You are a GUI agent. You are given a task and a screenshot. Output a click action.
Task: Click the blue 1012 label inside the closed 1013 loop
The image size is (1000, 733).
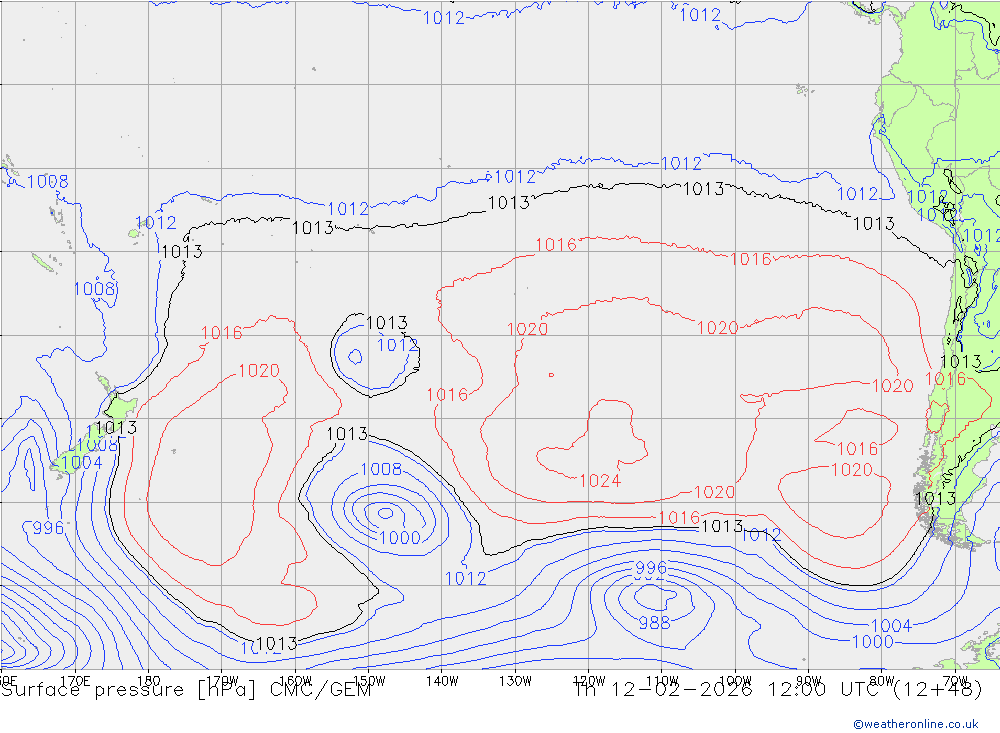click(x=397, y=345)
